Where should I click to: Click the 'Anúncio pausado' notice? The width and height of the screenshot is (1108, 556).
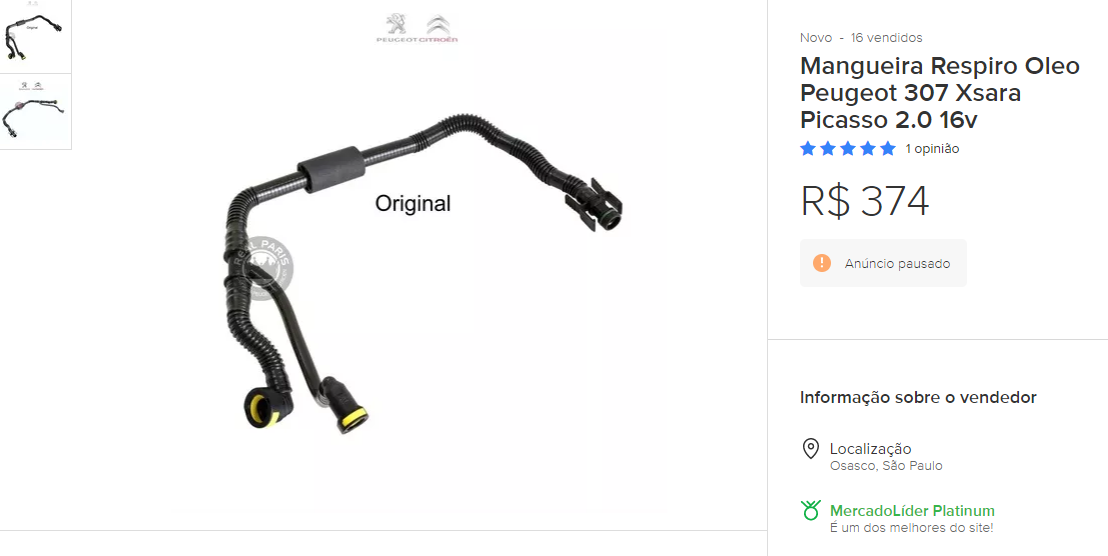[883, 263]
